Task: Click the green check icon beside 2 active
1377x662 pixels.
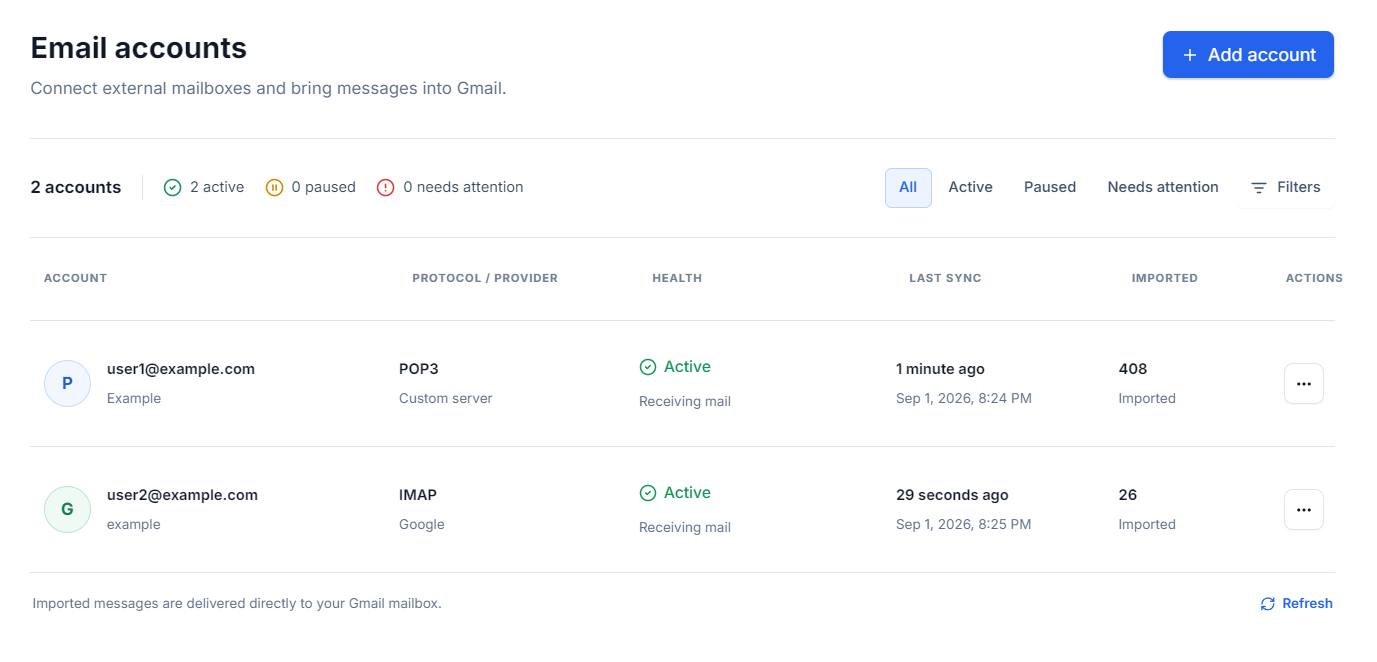Action: 173,187
